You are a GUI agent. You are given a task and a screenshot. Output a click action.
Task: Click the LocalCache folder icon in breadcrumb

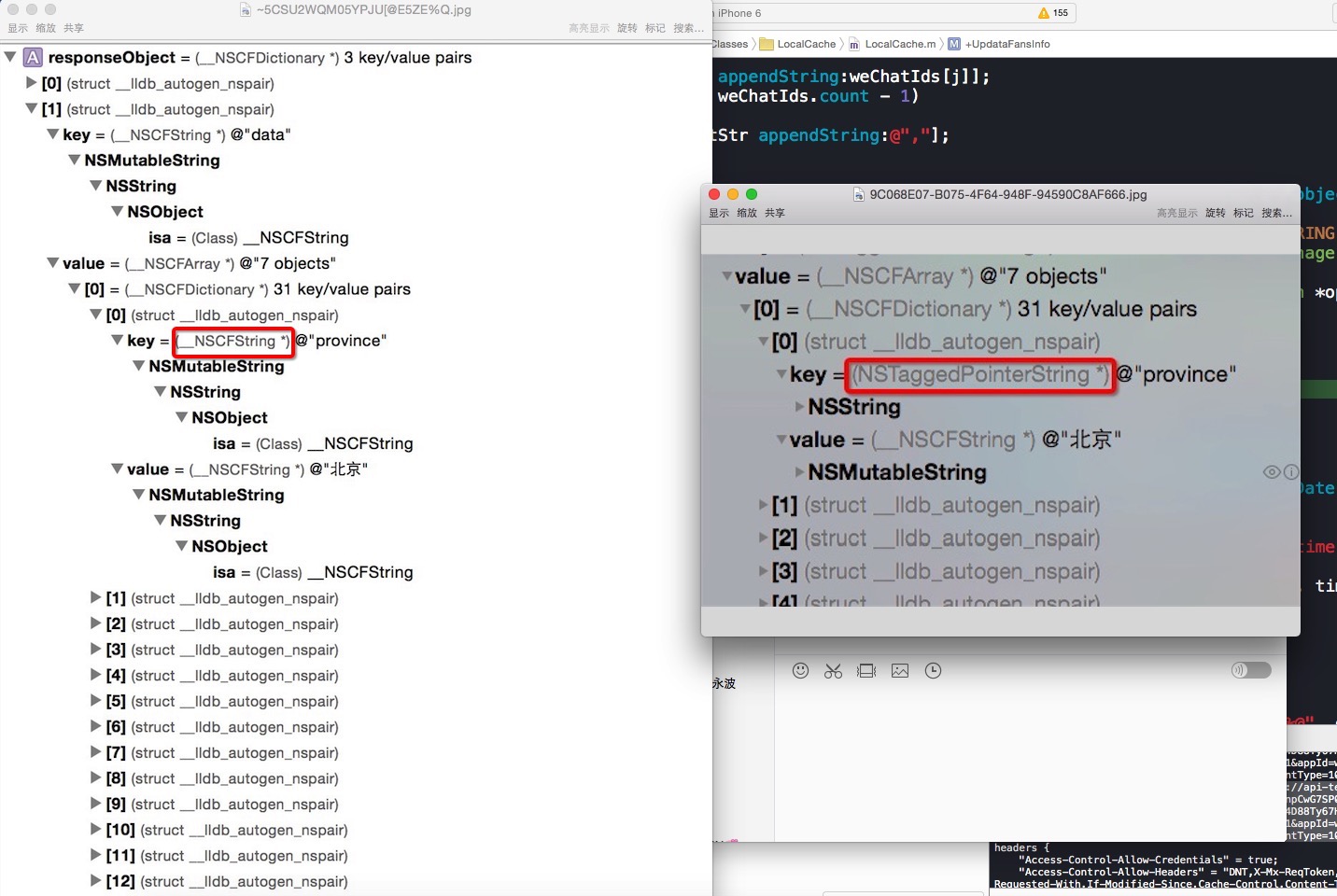pyautogui.click(x=767, y=44)
